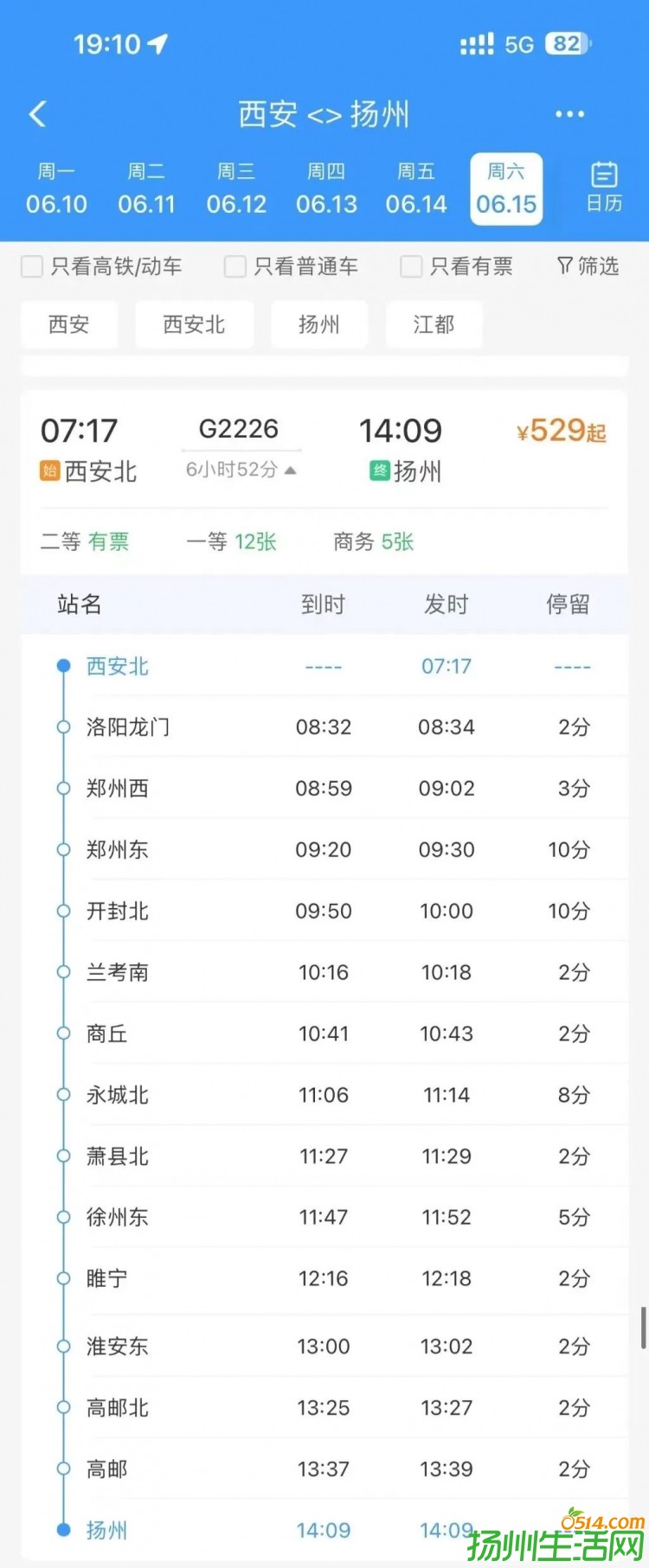Screen dimensions: 649x1568
Task: Collapse the stop list via 6小时52分 arrow
Action: (x=291, y=470)
